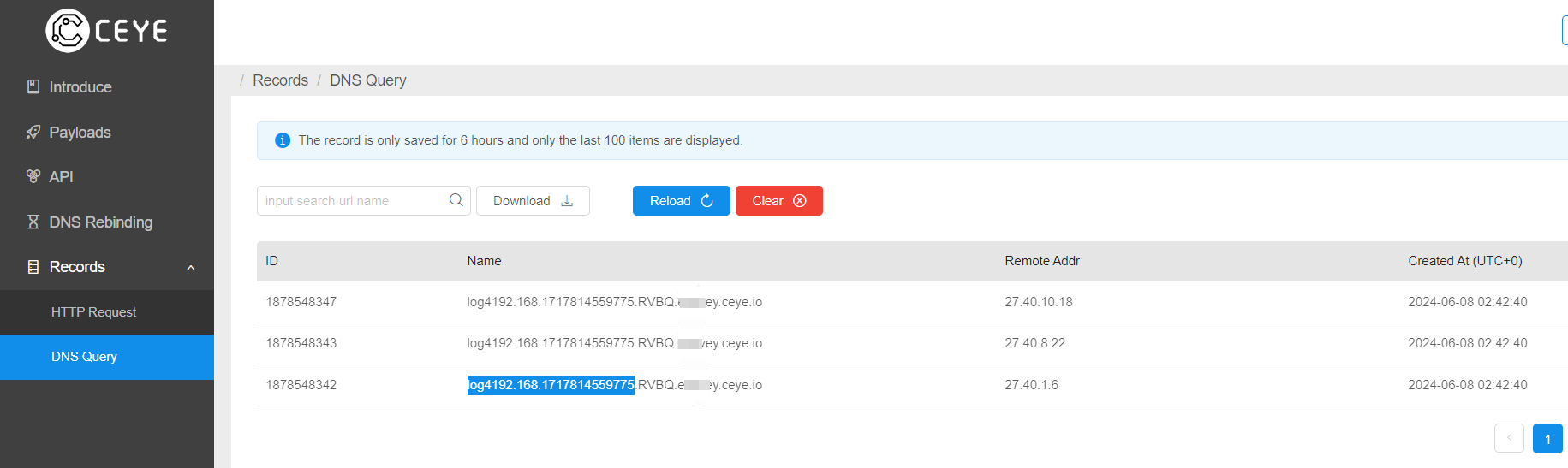Click the DNS Query breadcrumb
1568x468 pixels.
(x=368, y=80)
